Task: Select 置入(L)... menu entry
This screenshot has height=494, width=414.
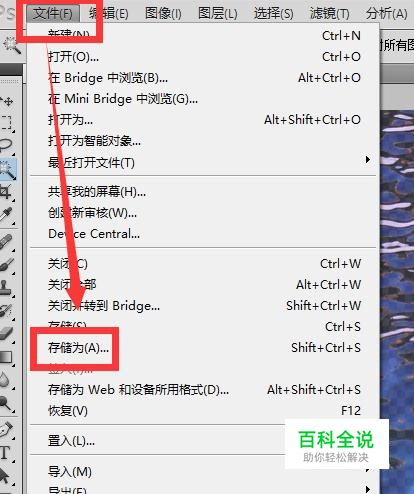Action: coord(71,441)
